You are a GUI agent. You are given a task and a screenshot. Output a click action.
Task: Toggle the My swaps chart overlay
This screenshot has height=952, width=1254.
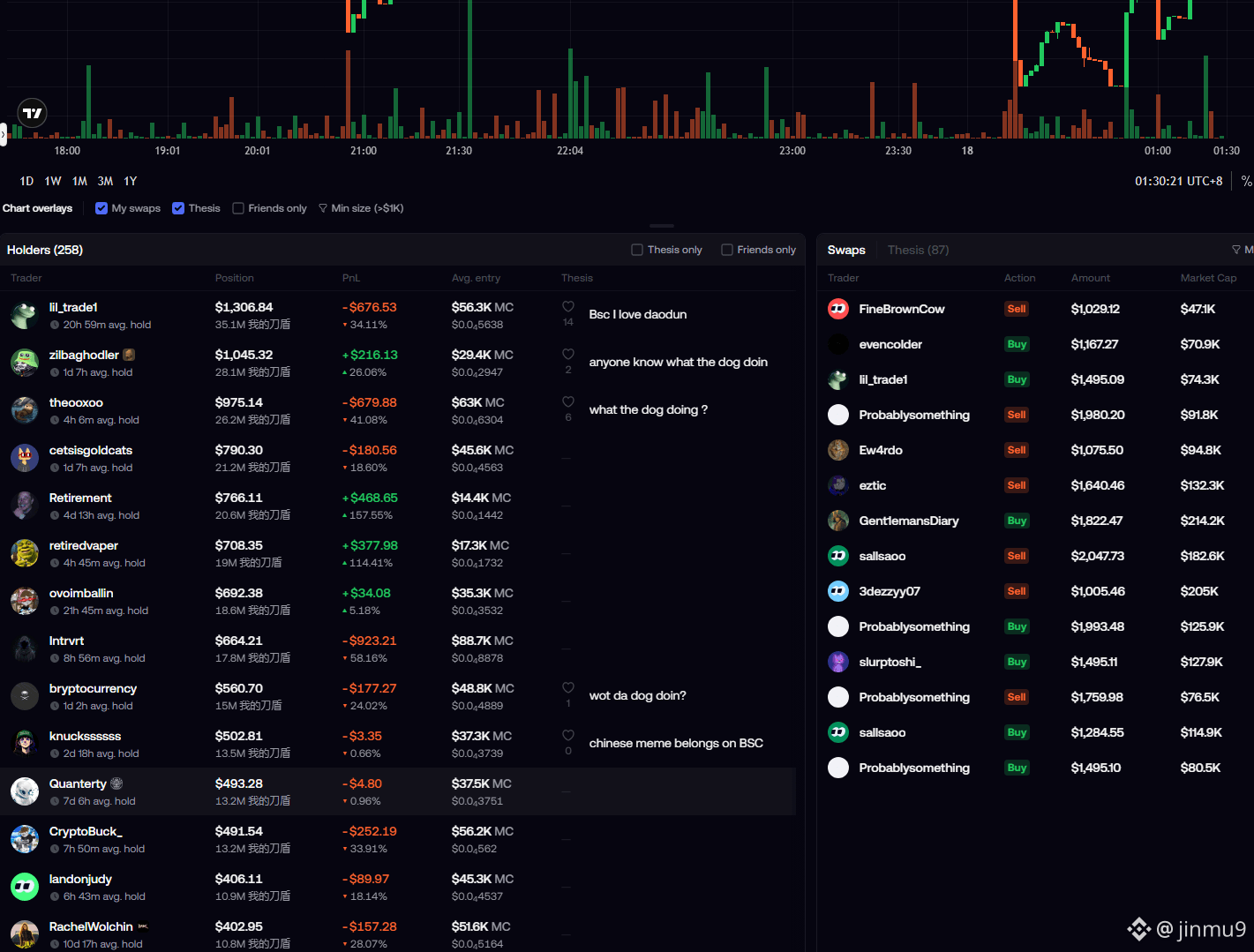click(101, 208)
